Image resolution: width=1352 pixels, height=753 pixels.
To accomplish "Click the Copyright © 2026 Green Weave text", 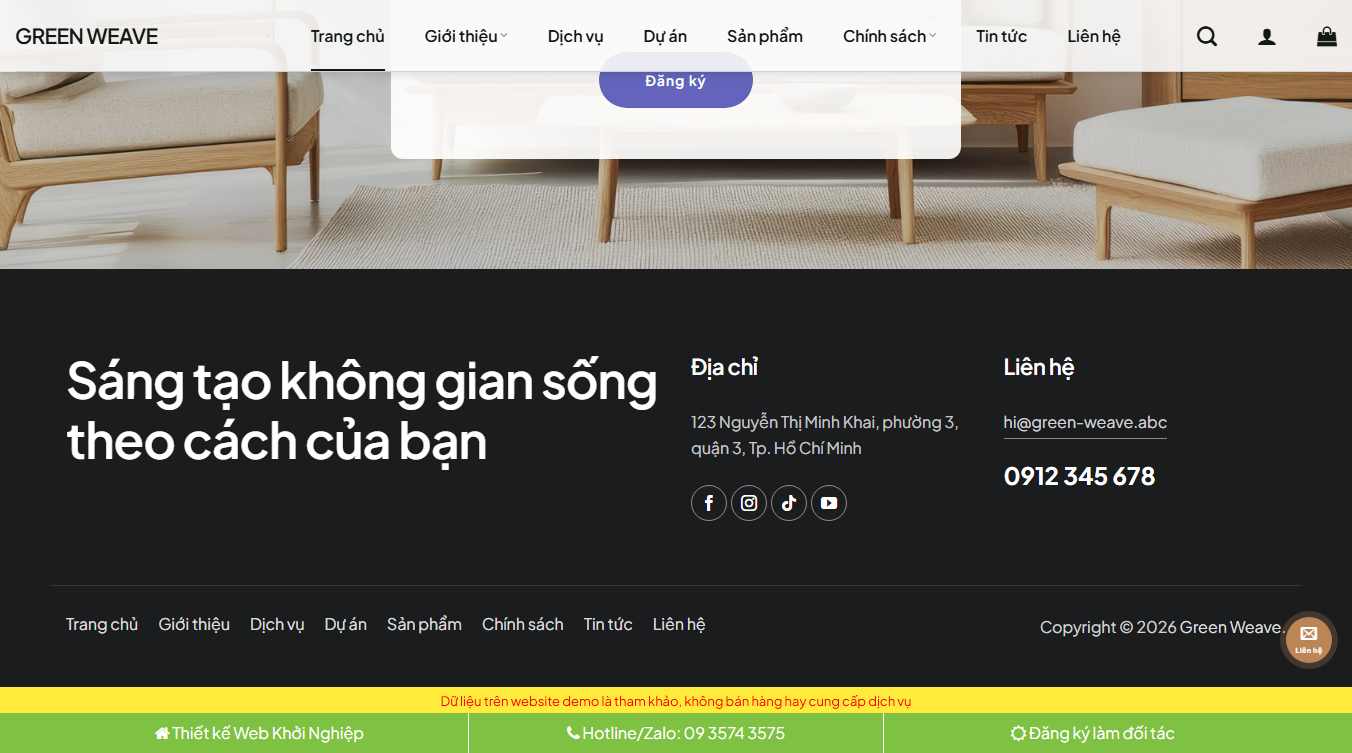I will pyautogui.click(x=1162, y=627).
